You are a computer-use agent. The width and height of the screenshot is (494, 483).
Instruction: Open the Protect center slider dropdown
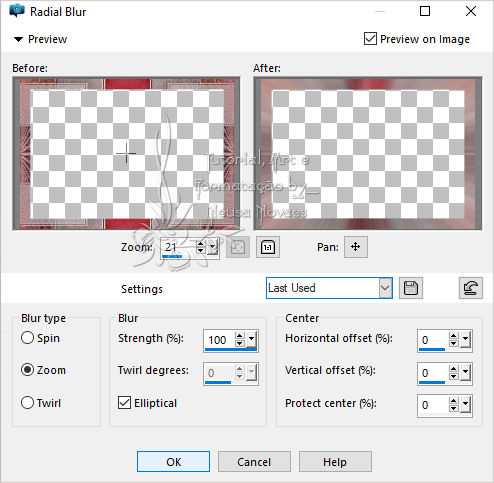point(466,405)
